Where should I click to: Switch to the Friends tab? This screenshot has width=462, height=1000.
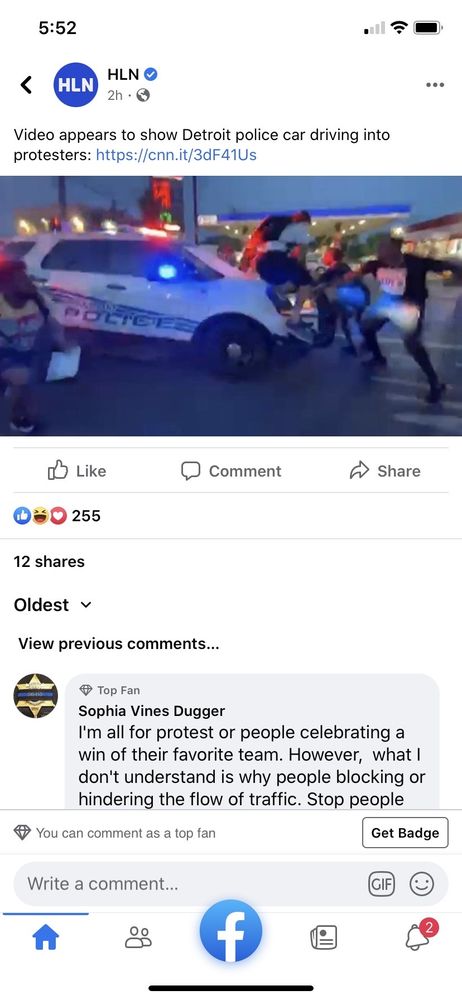click(x=138, y=937)
